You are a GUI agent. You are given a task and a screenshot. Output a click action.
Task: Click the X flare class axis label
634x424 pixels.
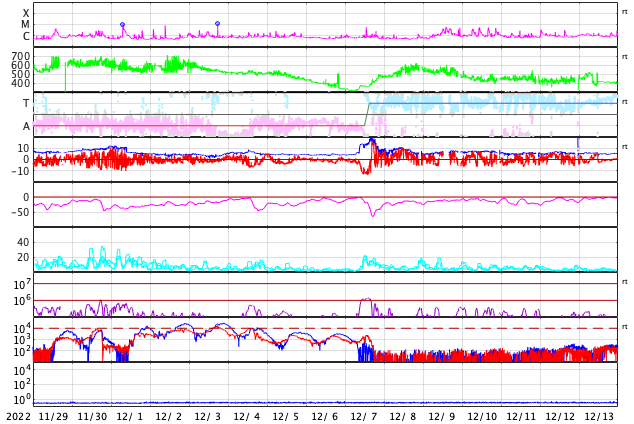point(26,14)
